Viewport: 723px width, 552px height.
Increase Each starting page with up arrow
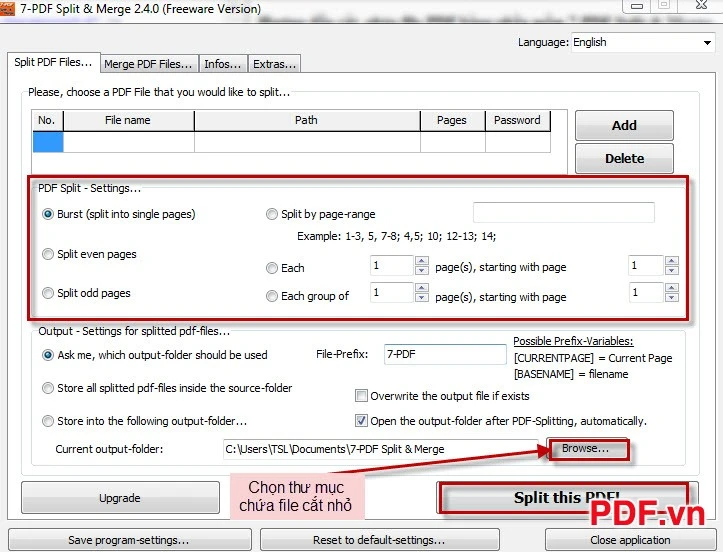pyautogui.click(x=672, y=261)
